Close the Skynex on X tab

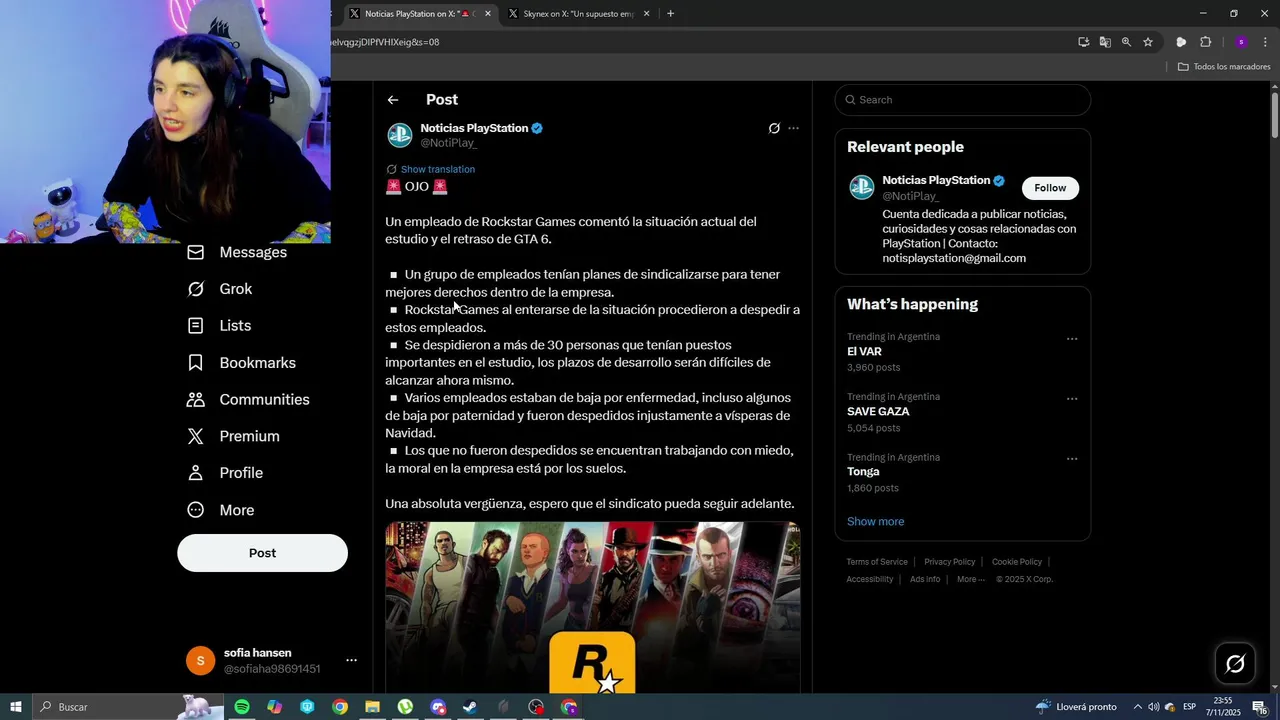click(646, 14)
